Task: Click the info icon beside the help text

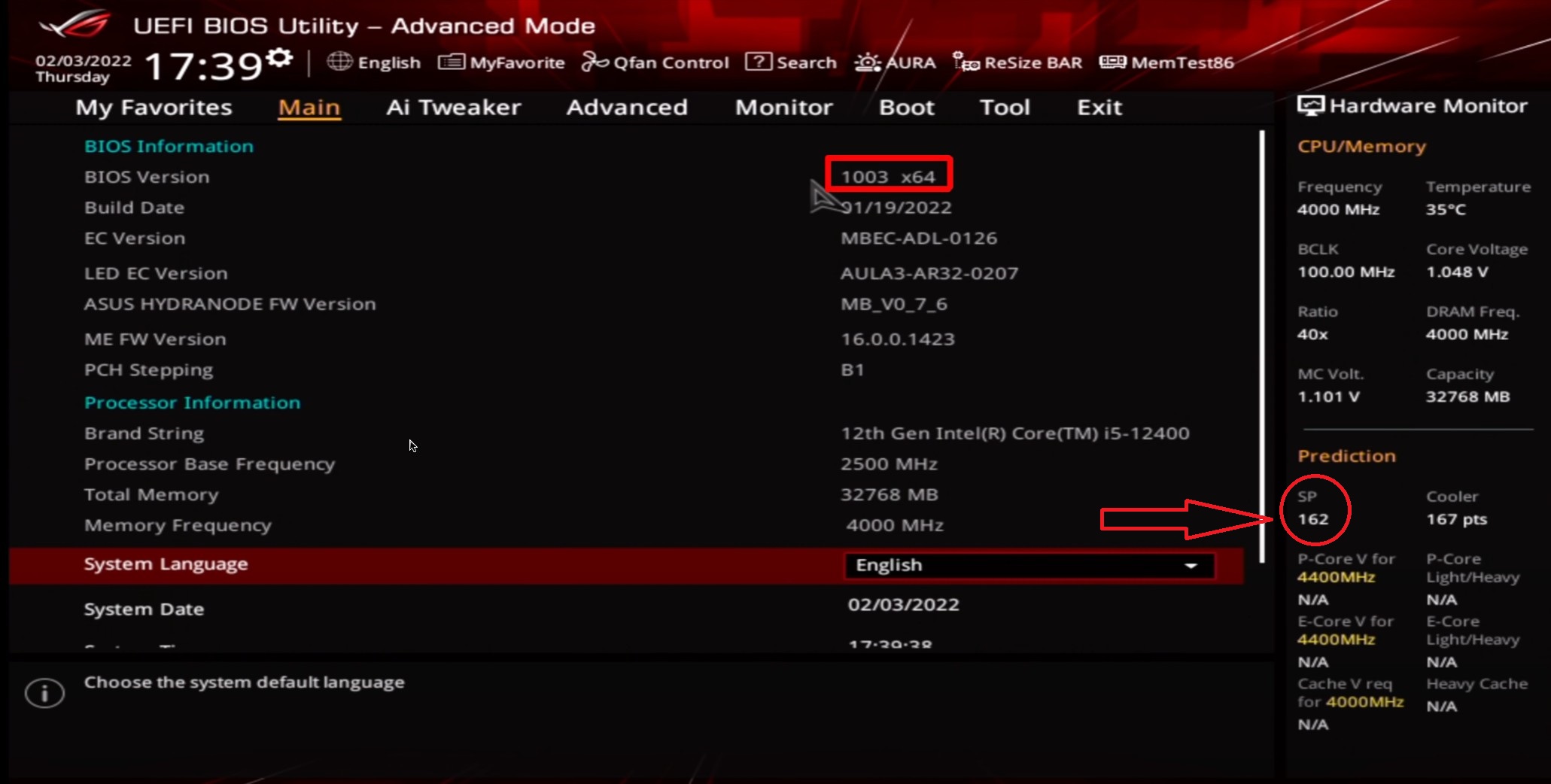Action: pyautogui.click(x=45, y=693)
